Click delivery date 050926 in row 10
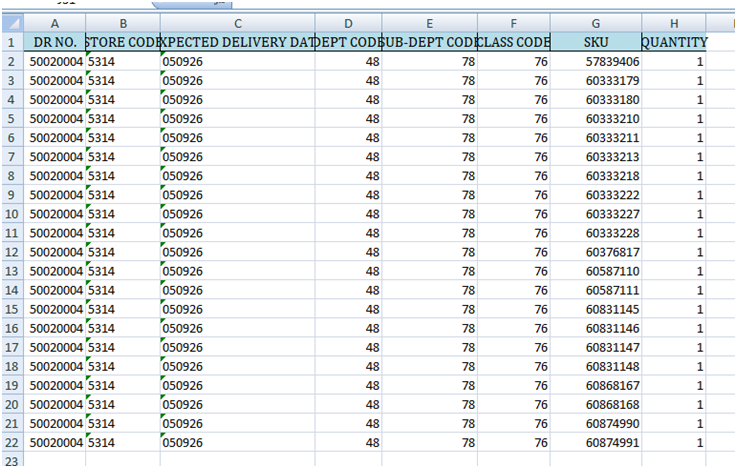 tap(237, 213)
